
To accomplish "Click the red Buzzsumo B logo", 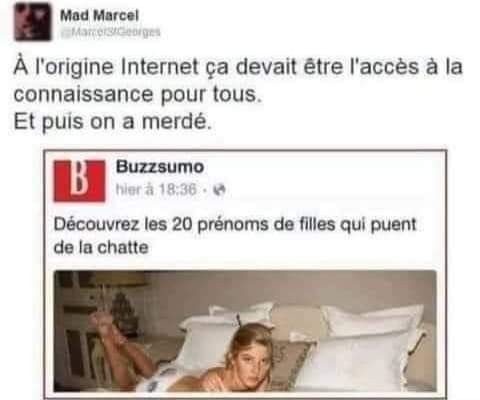I will click(x=80, y=181).
